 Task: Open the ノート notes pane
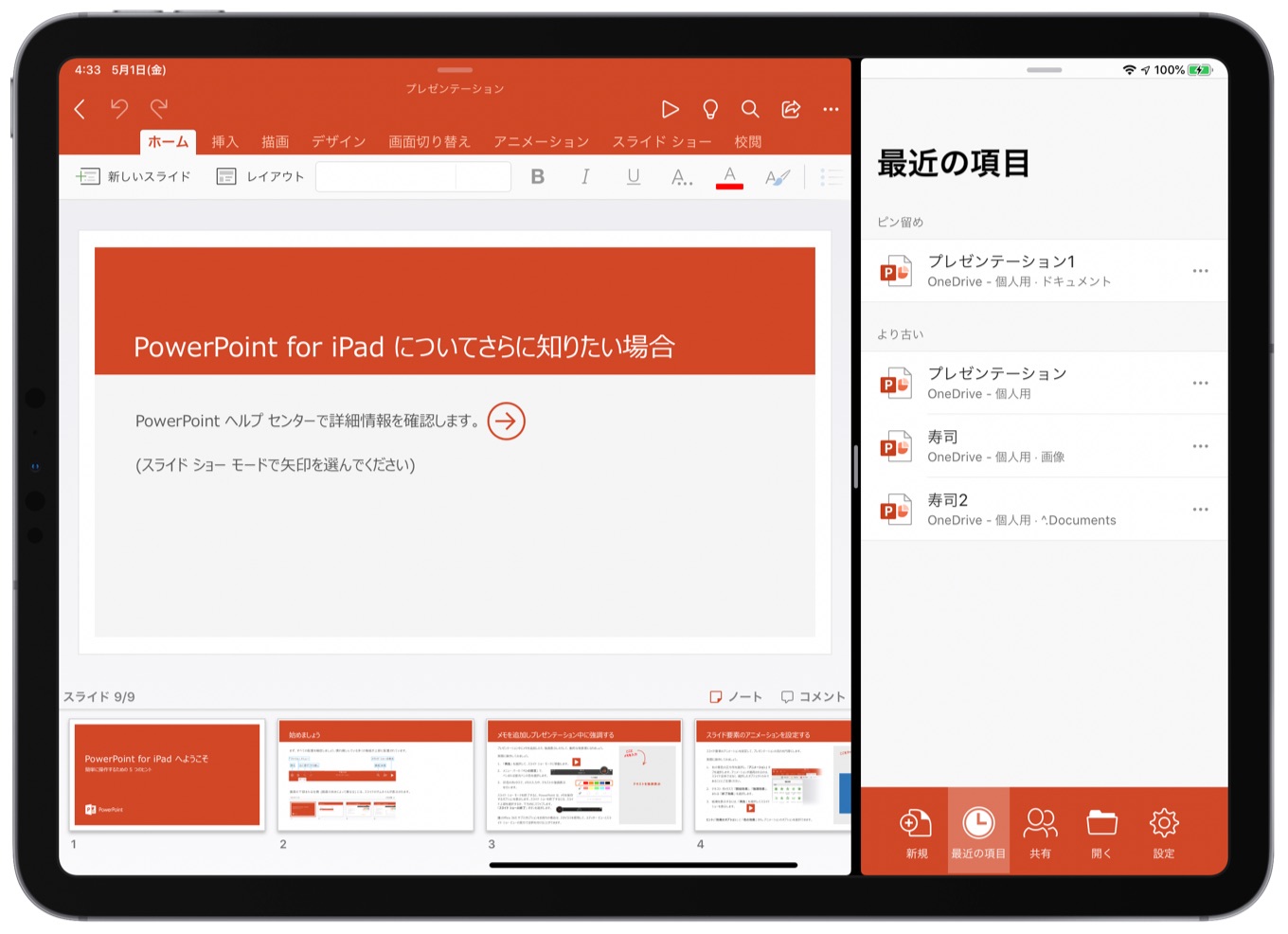click(x=736, y=696)
